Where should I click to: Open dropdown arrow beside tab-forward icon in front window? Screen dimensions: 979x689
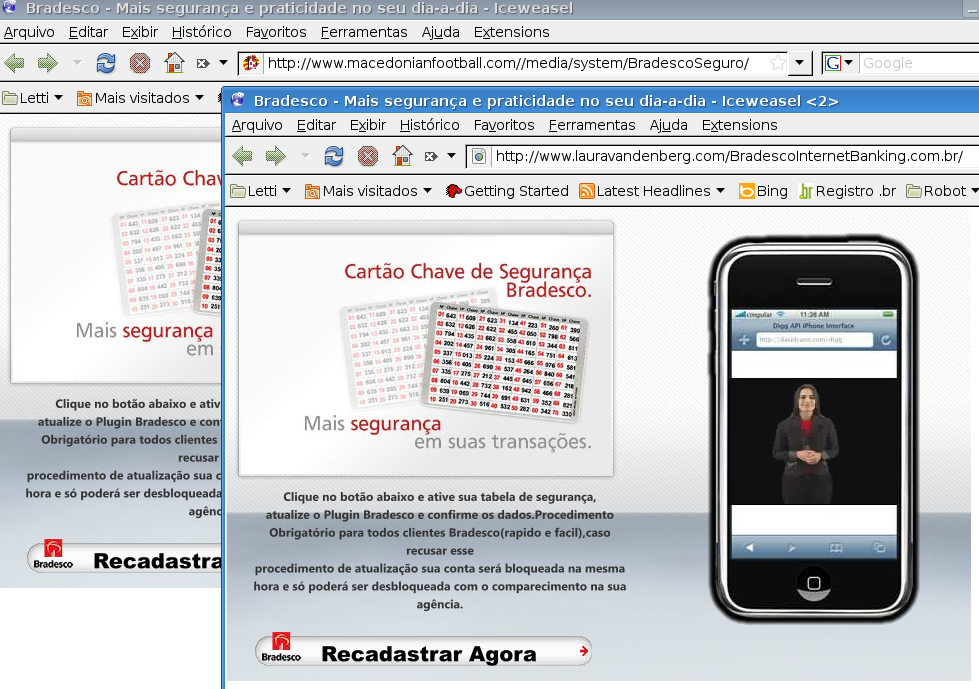(451, 156)
